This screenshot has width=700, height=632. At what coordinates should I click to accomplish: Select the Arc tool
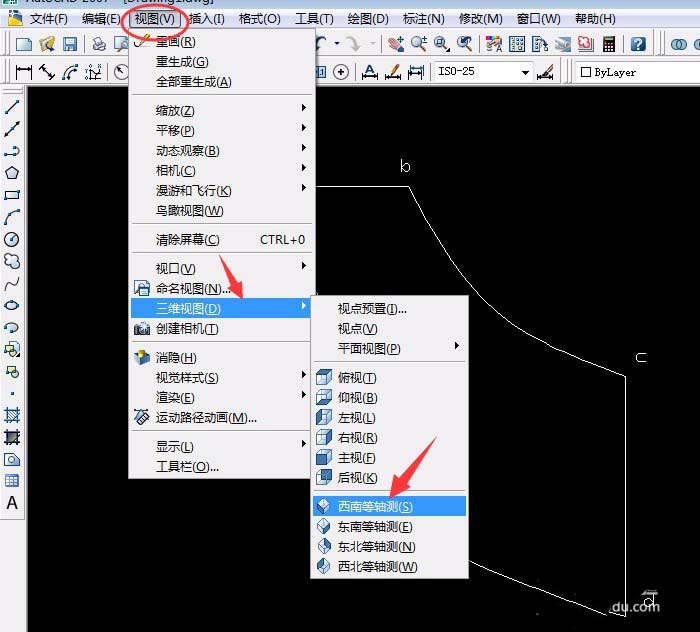point(12,217)
